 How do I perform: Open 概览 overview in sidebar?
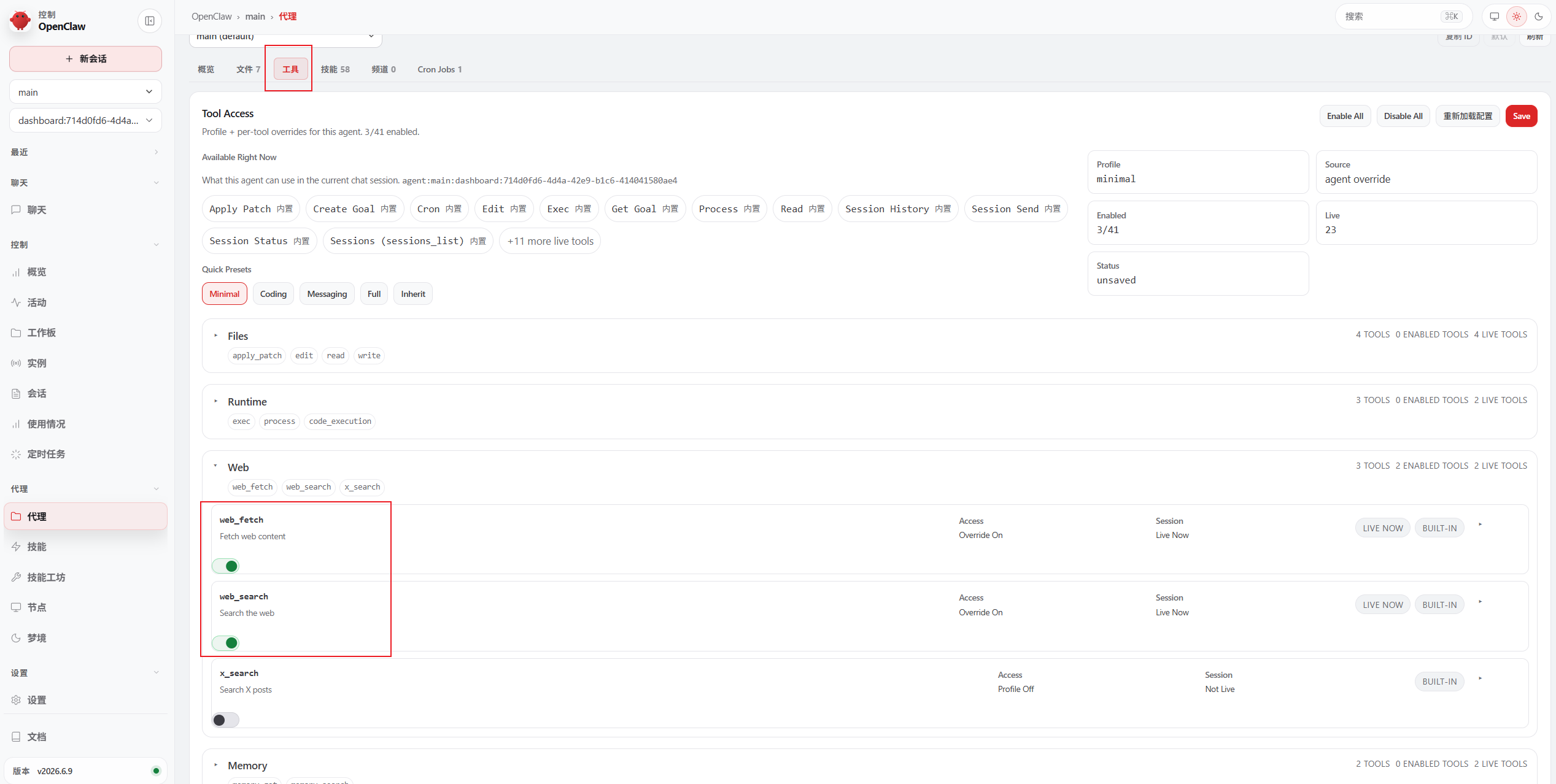pyautogui.click(x=85, y=272)
